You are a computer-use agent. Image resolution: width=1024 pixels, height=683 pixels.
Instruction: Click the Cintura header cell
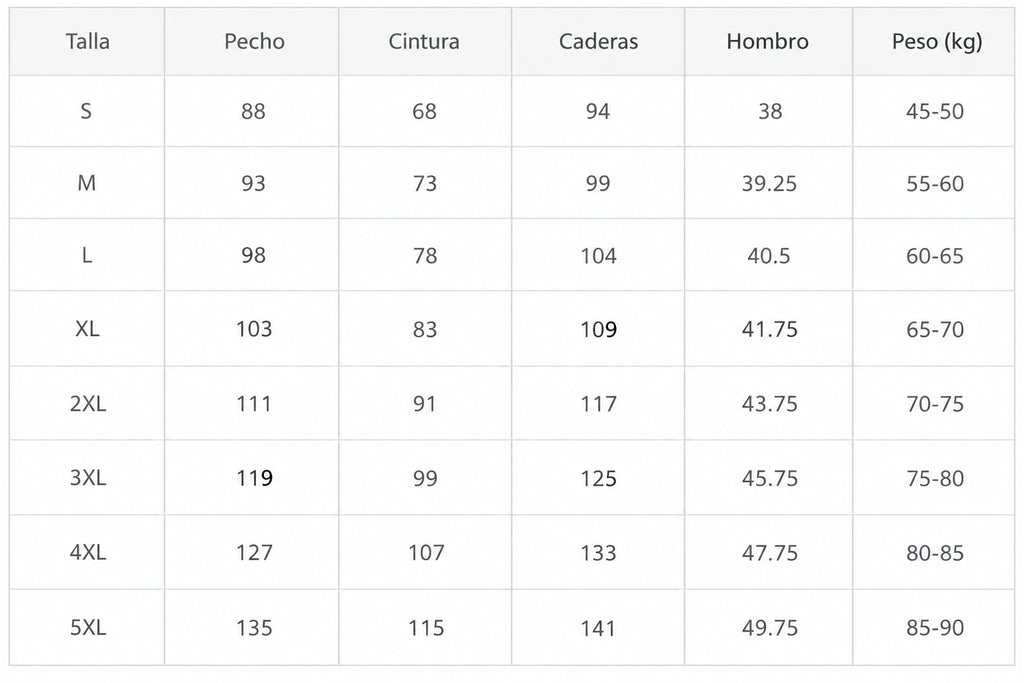point(424,42)
